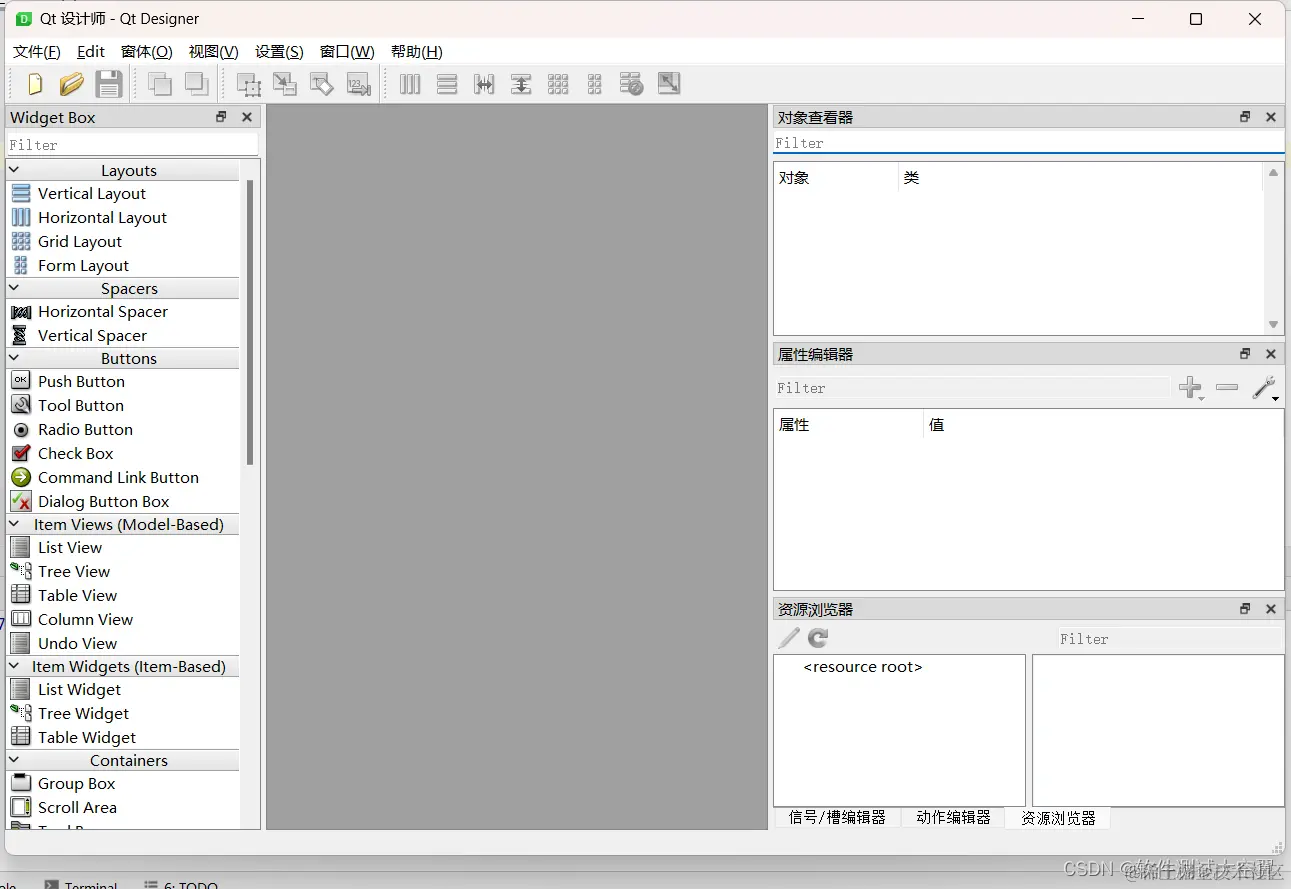Click the object inspector Filter field
The height and width of the screenshot is (889, 1291).
(x=1029, y=143)
